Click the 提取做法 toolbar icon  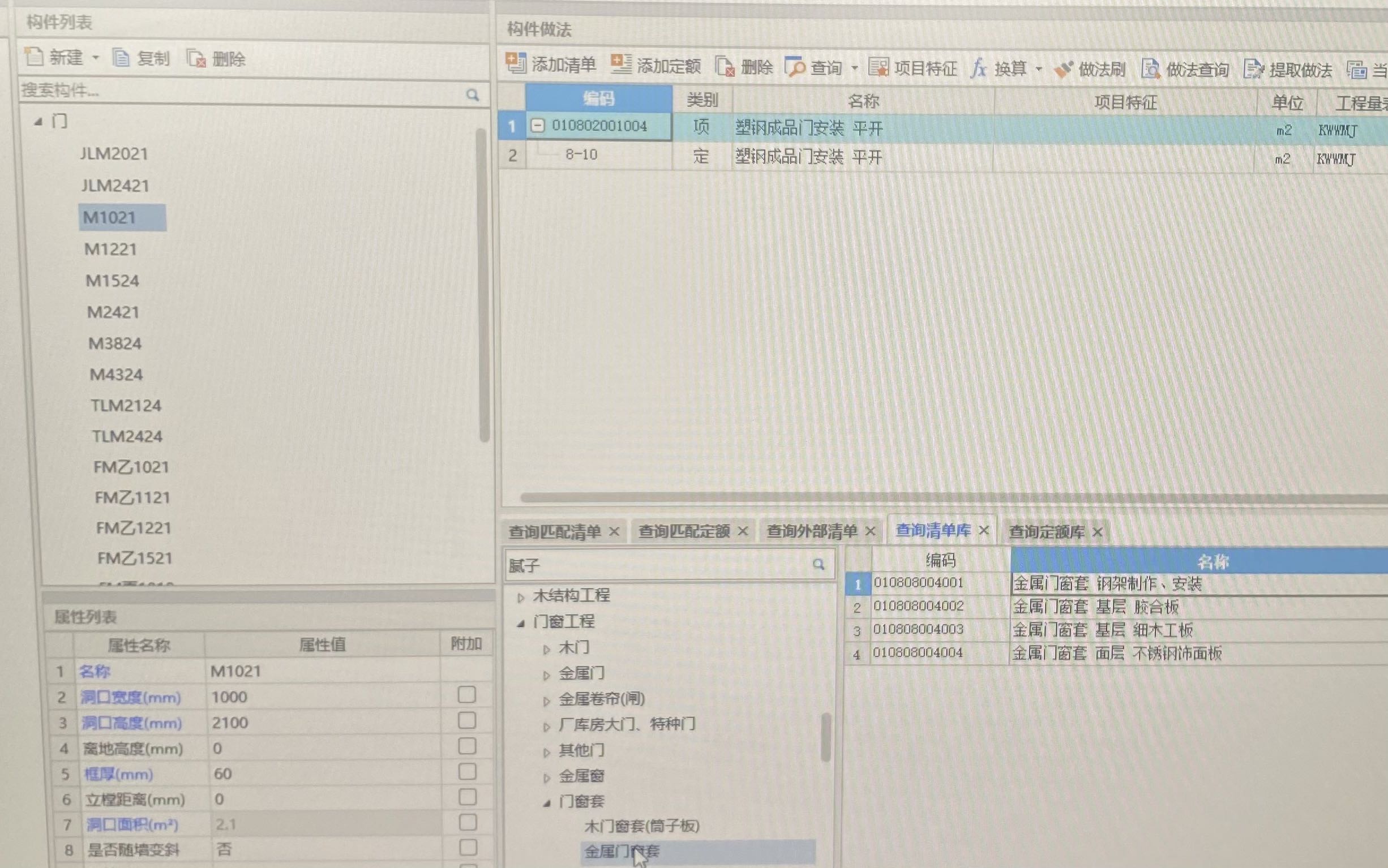click(x=1253, y=70)
